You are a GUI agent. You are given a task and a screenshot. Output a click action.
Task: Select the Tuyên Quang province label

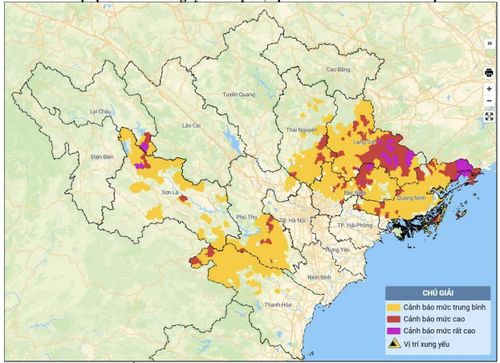(x=239, y=94)
